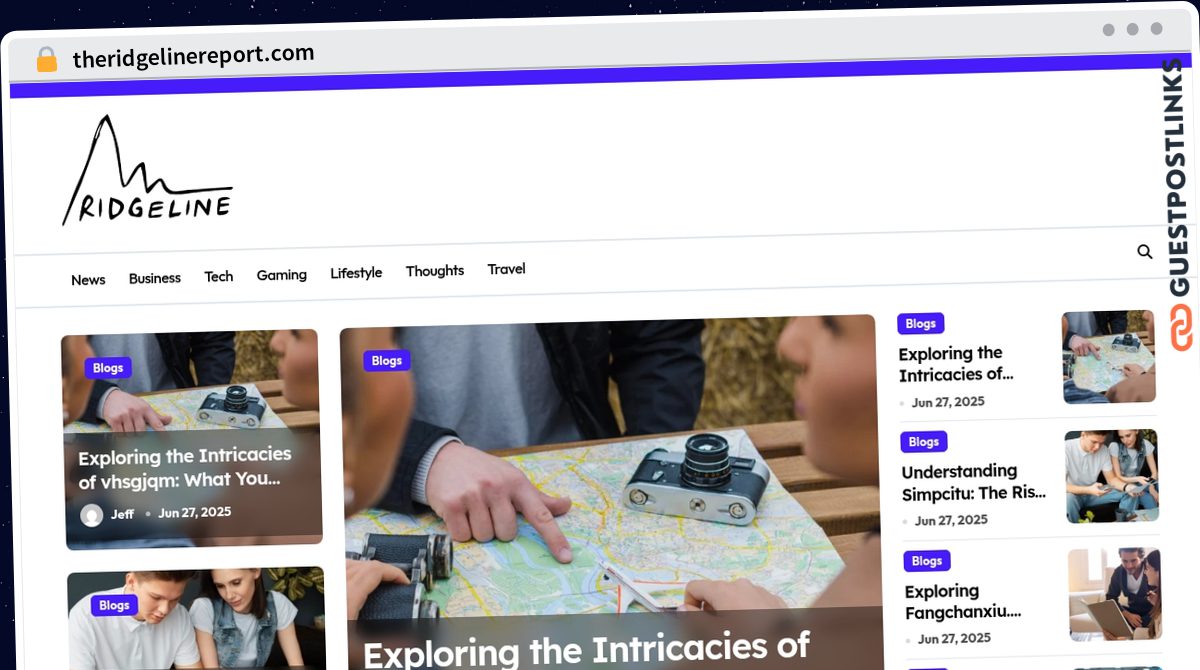The image size is (1200, 670).
Task: Select the Travel menu item
Action: pyautogui.click(x=506, y=269)
